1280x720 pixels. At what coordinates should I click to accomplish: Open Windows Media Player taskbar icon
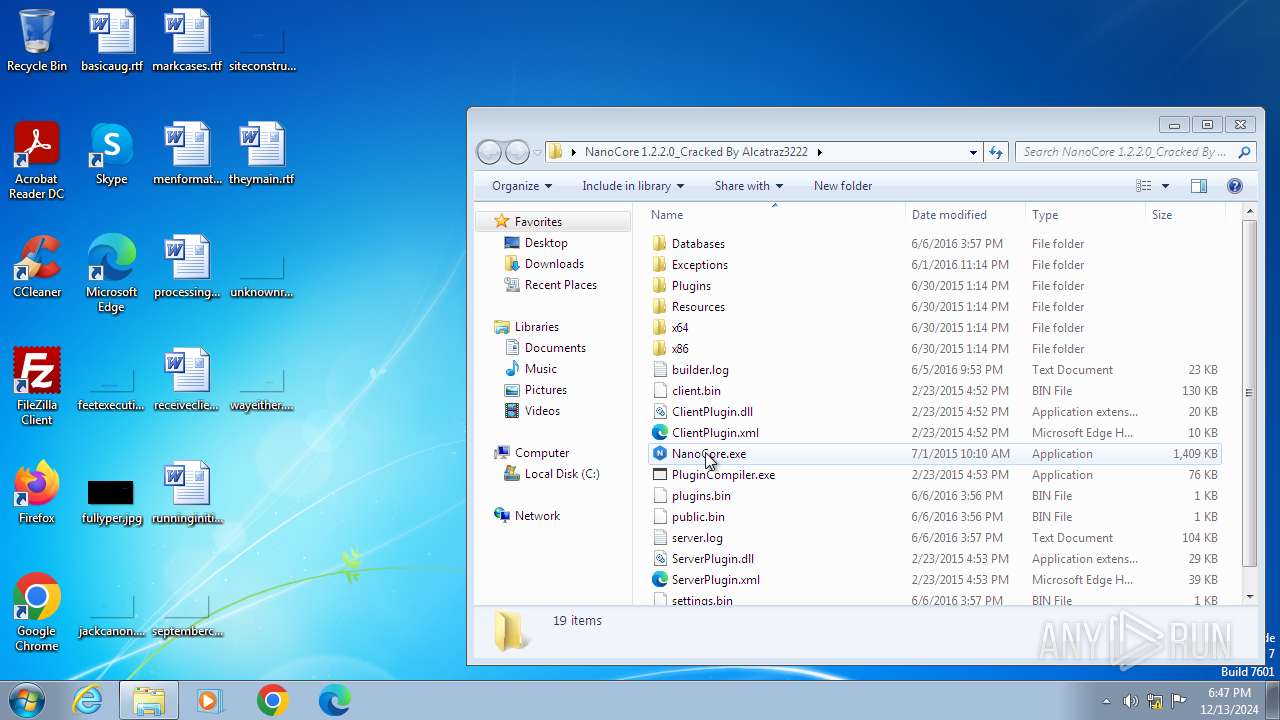click(209, 700)
